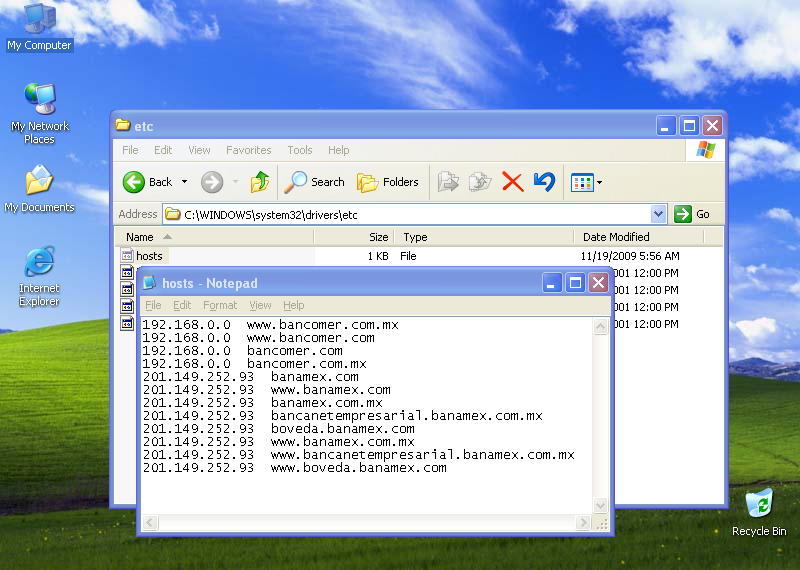800x570 pixels.
Task: Open File menu in Notepad
Action: coord(153,305)
